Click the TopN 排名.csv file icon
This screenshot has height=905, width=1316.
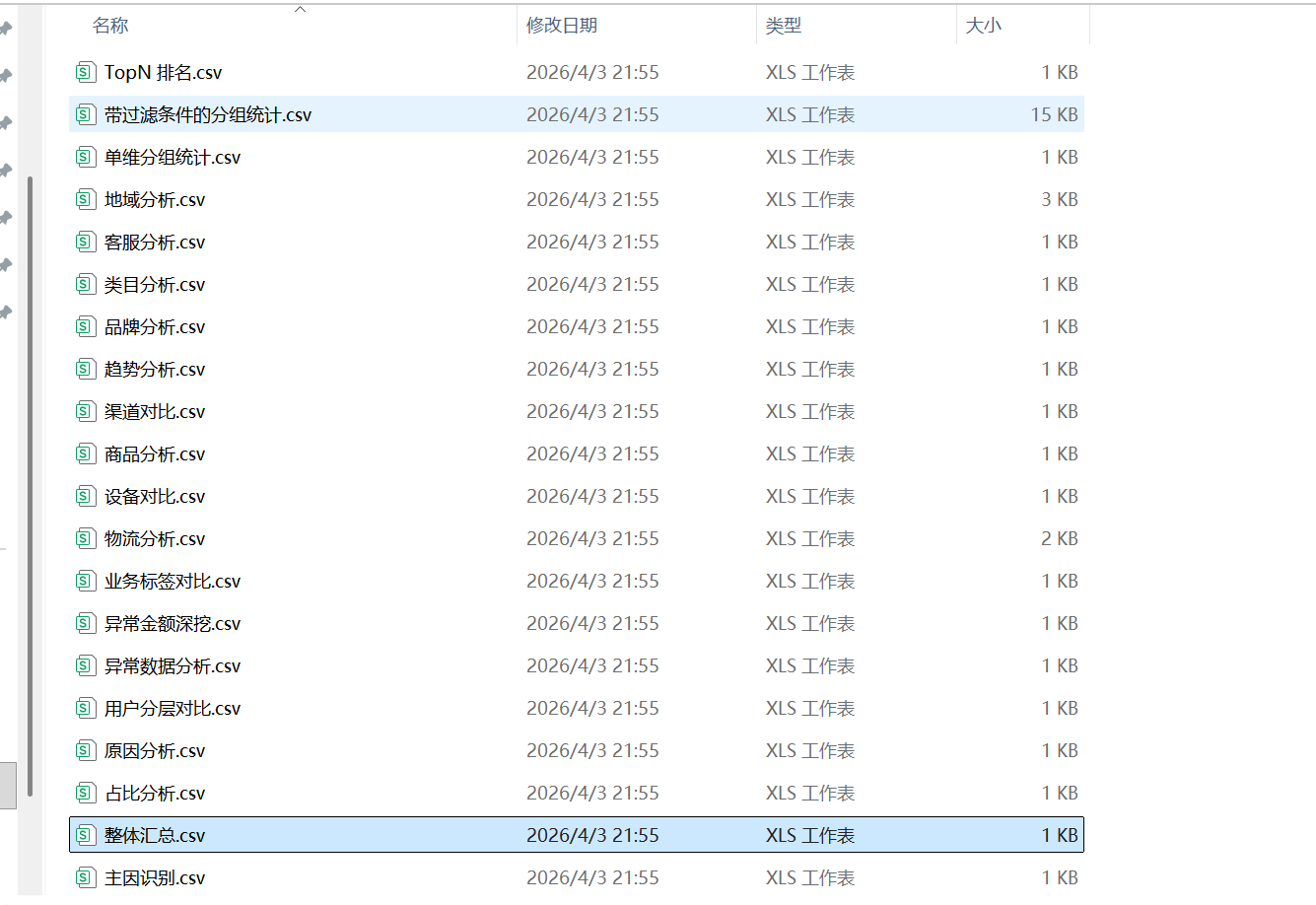pos(87,72)
